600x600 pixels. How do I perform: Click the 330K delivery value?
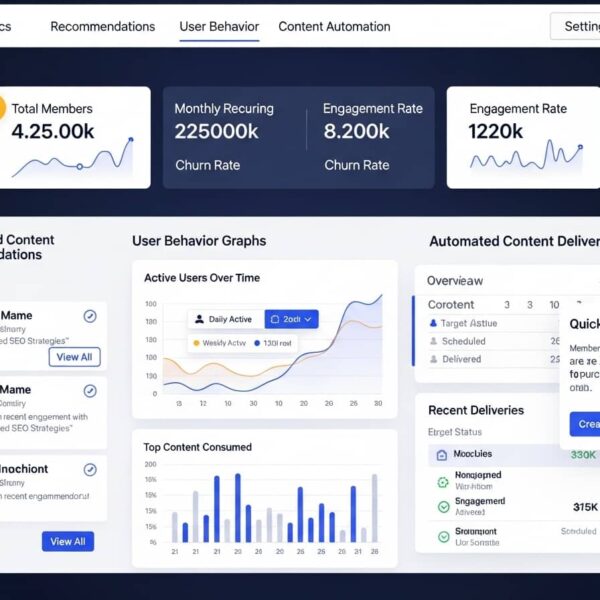pyautogui.click(x=583, y=455)
